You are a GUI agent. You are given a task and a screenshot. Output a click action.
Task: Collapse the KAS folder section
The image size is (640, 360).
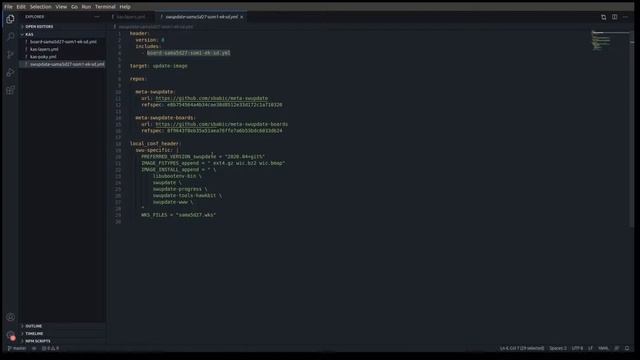pyautogui.click(x=29, y=34)
